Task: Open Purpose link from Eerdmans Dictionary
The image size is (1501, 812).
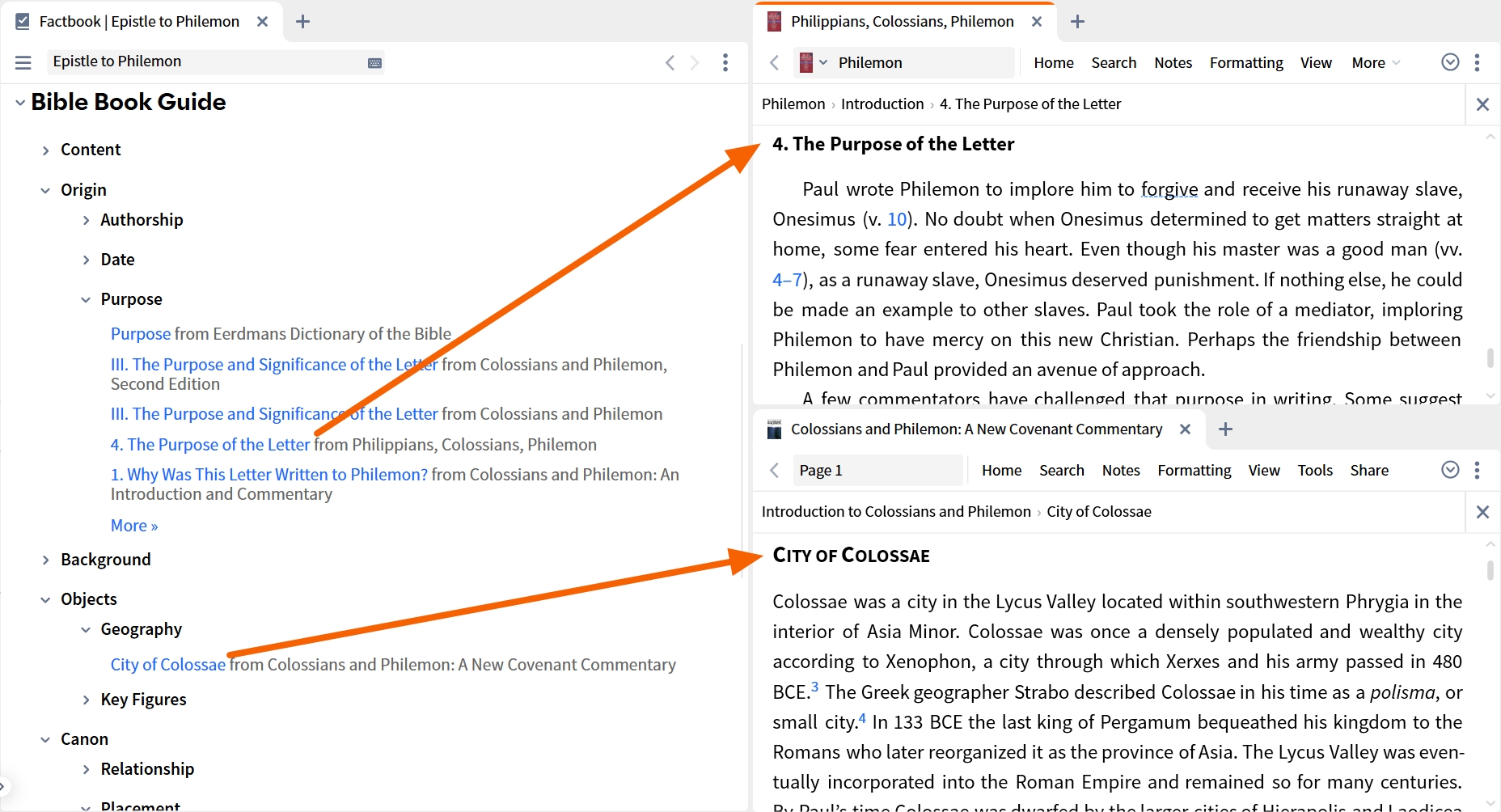Action: [141, 334]
